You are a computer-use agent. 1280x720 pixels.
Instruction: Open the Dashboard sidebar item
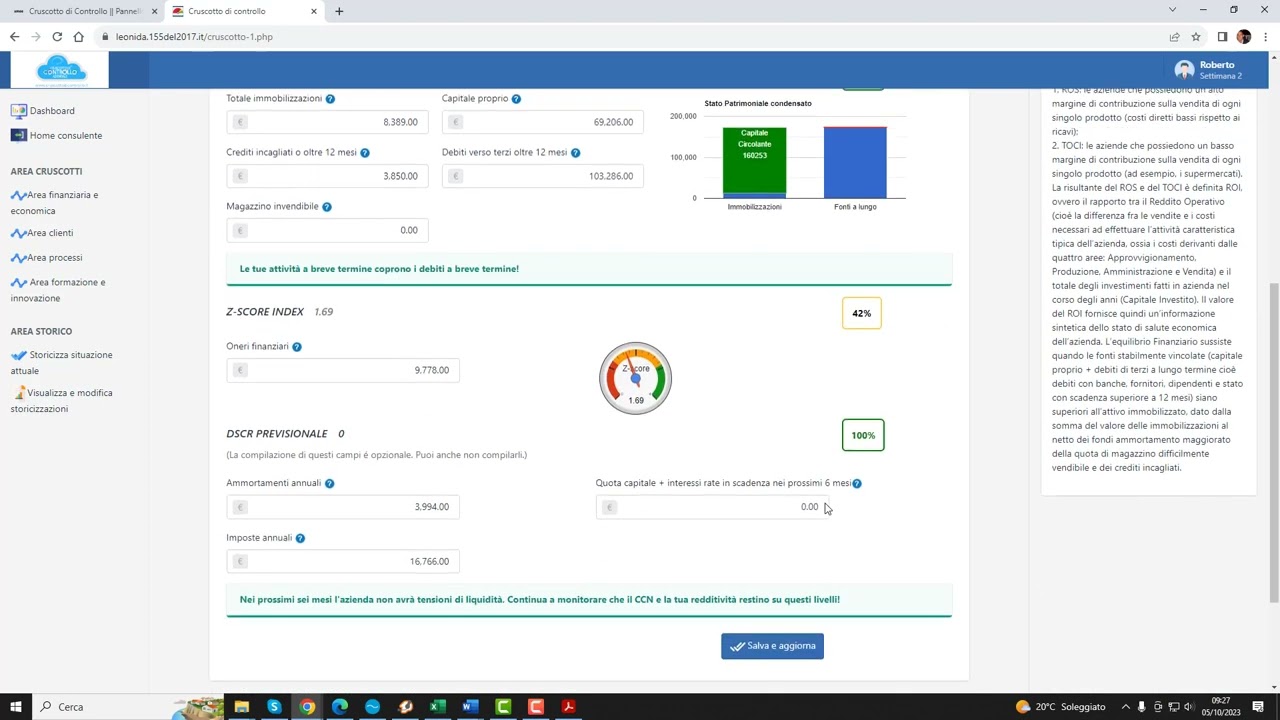pos(51,111)
